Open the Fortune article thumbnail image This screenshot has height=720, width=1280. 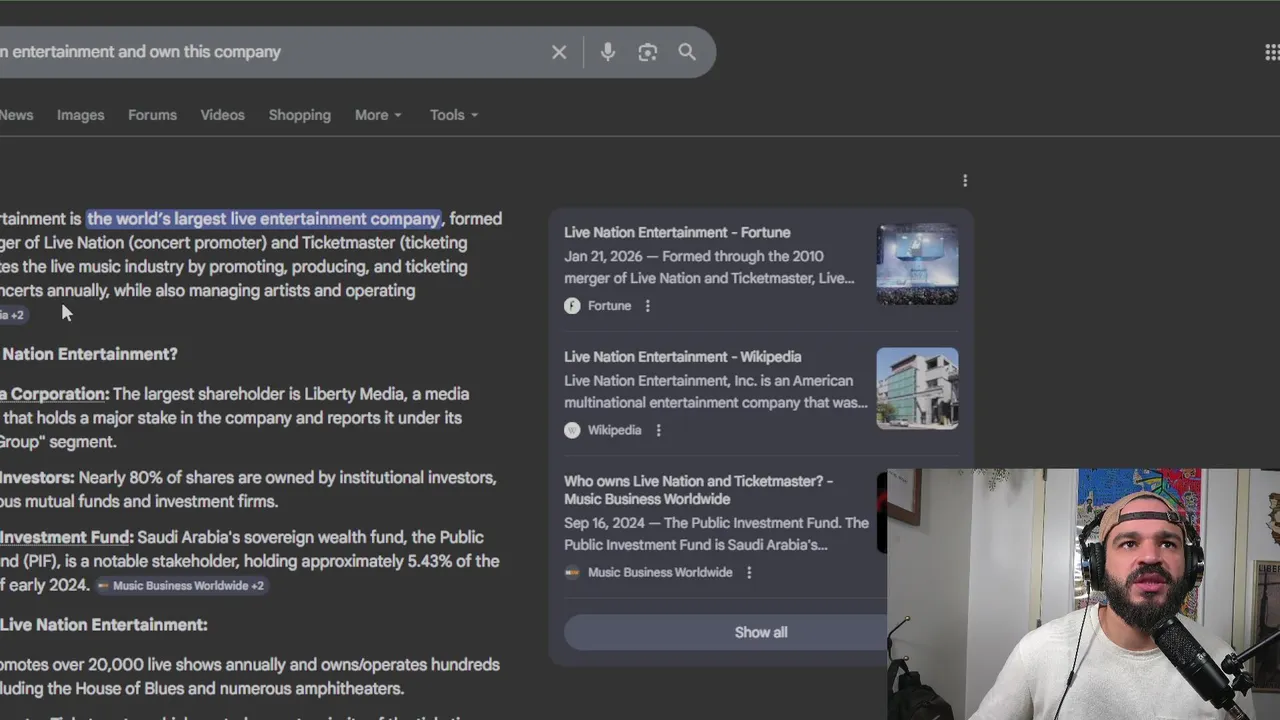point(917,264)
